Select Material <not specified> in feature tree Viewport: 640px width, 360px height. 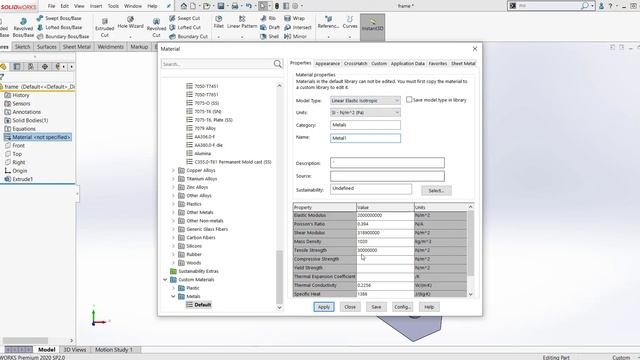38,137
